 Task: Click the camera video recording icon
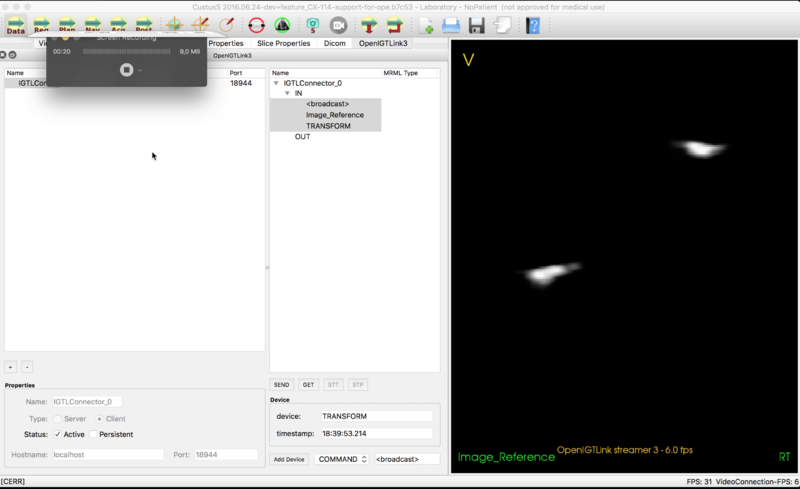(339, 25)
